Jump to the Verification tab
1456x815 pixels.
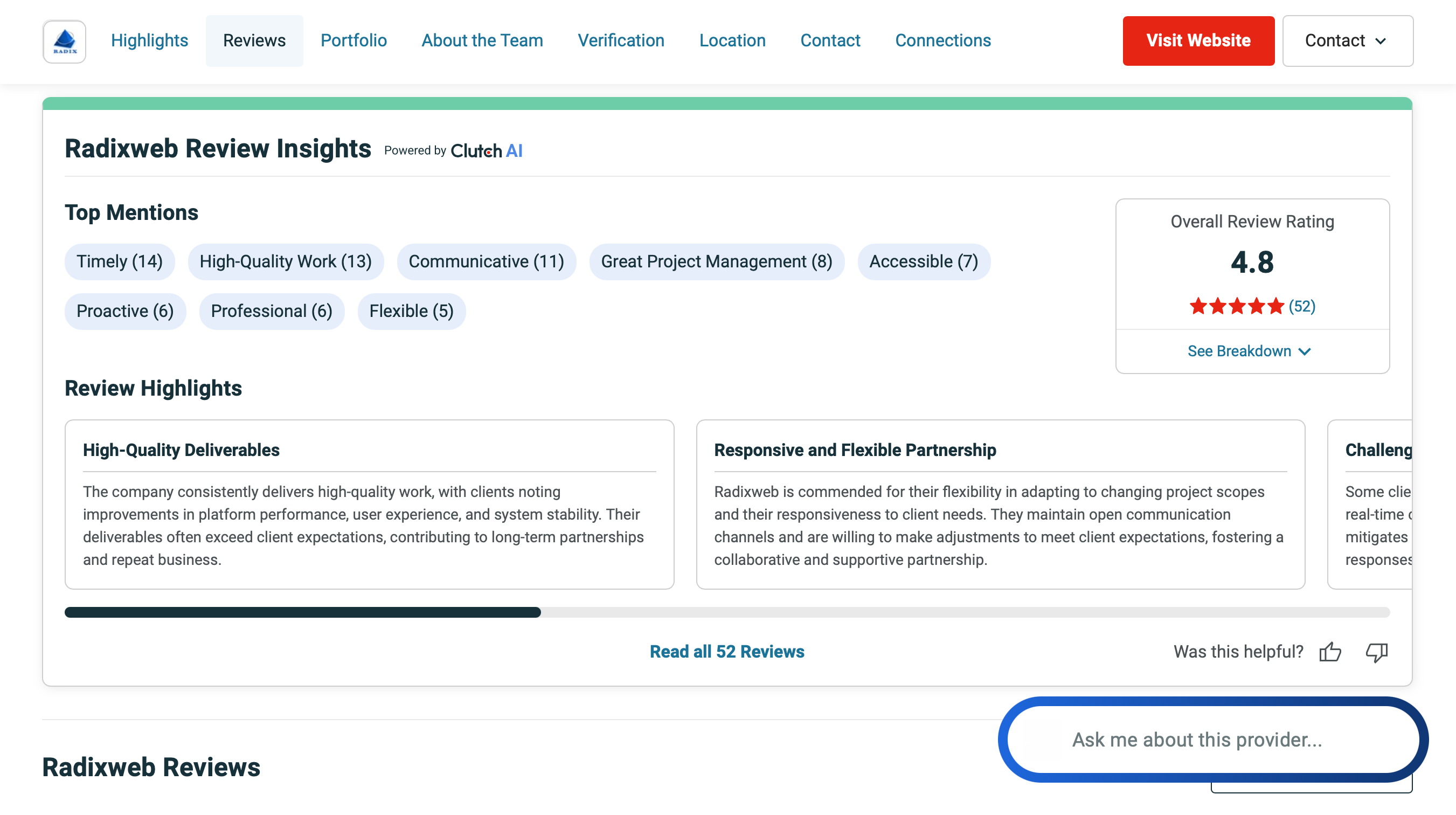coord(621,41)
